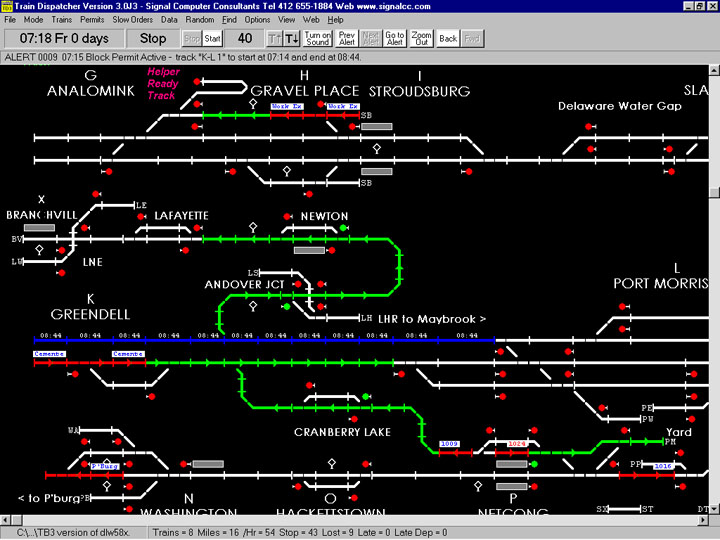Click the Back navigation button
This screenshot has width=720, height=540.
click(448, 38)
